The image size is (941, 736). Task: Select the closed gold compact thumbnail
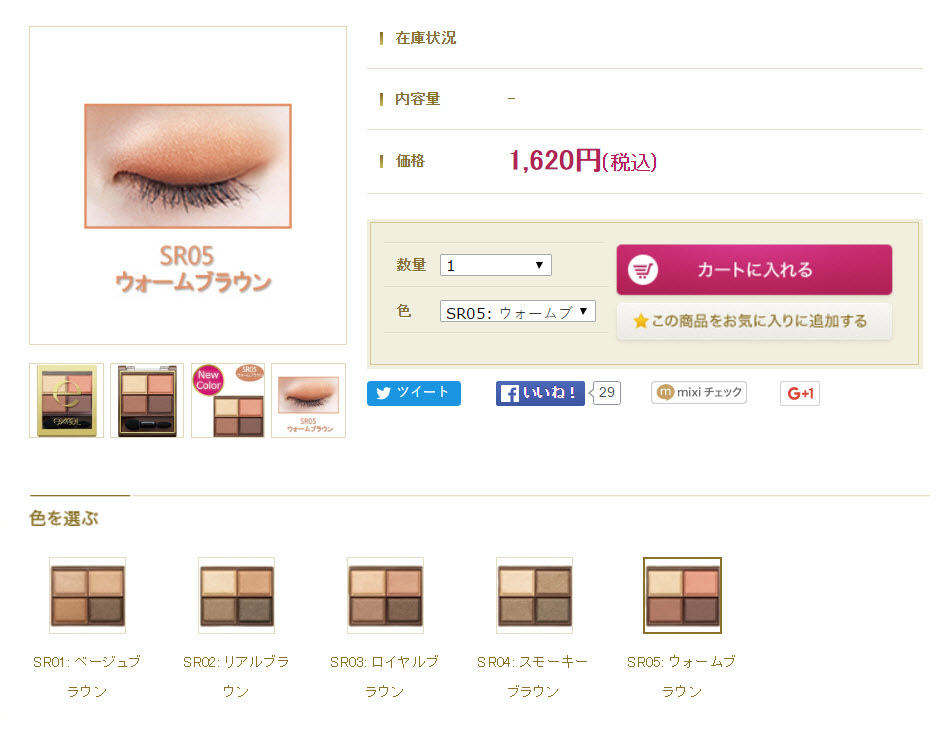click(x=67, y=400)
